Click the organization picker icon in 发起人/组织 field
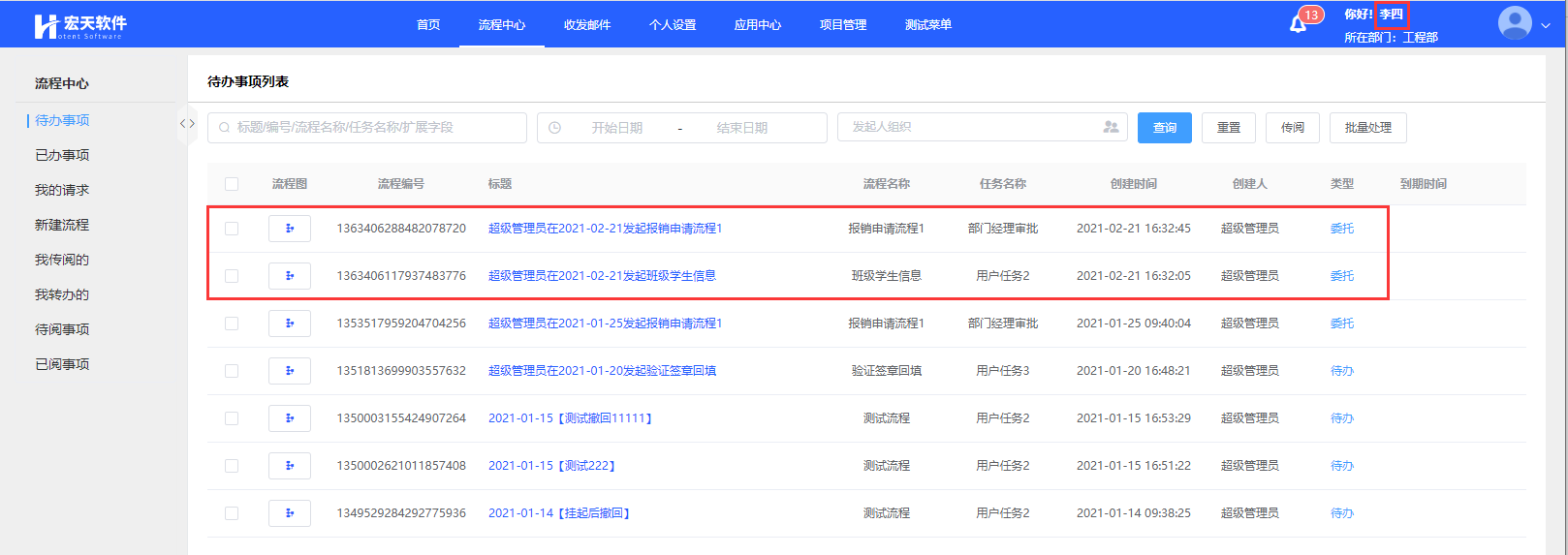The width and height of the screenshot is (1568, 555). pyautogui.click(x=1111, y=127)
